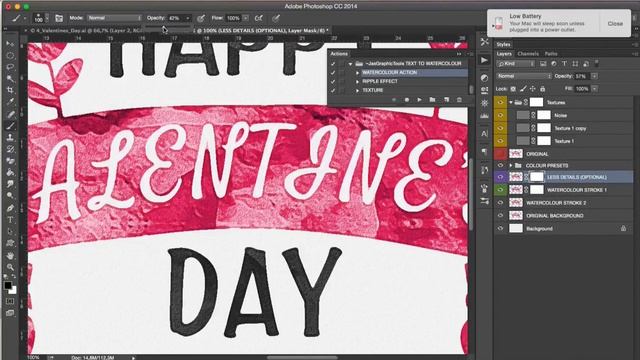Switch to the Channels tab

click(528, 54)
